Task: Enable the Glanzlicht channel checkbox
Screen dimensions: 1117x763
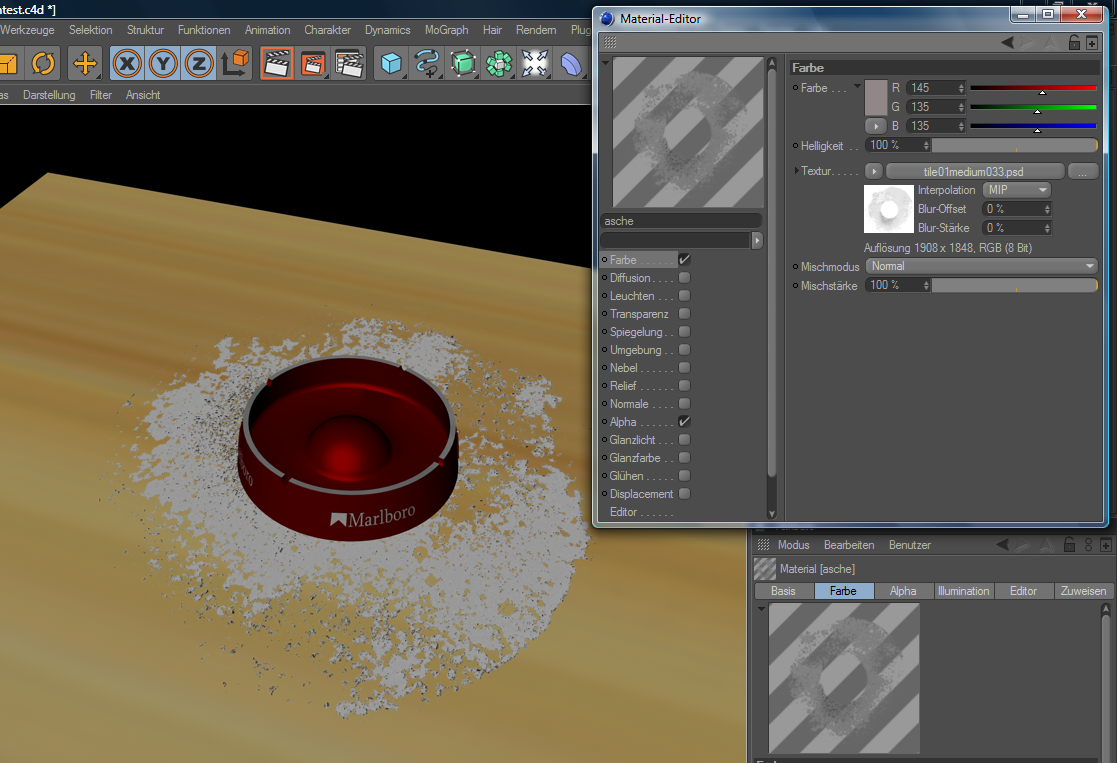Action: [685, 440]
